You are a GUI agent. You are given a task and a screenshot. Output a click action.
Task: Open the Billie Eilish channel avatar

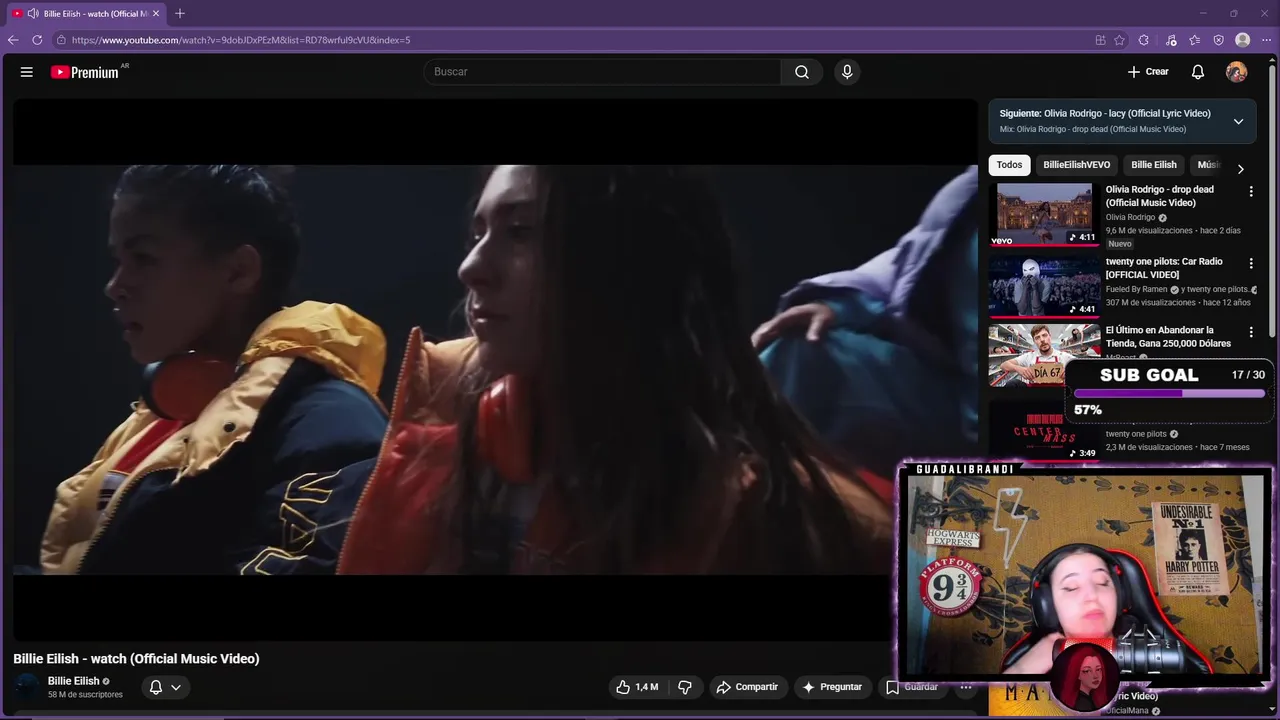coord(28,687)
